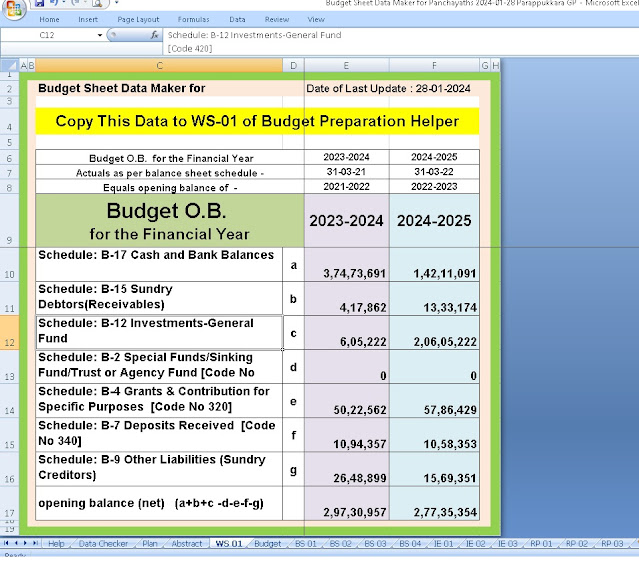This screenshot has width=639, height=566.
Task: Switch to the BS 01 sheet tab
Action: [306, 544]
